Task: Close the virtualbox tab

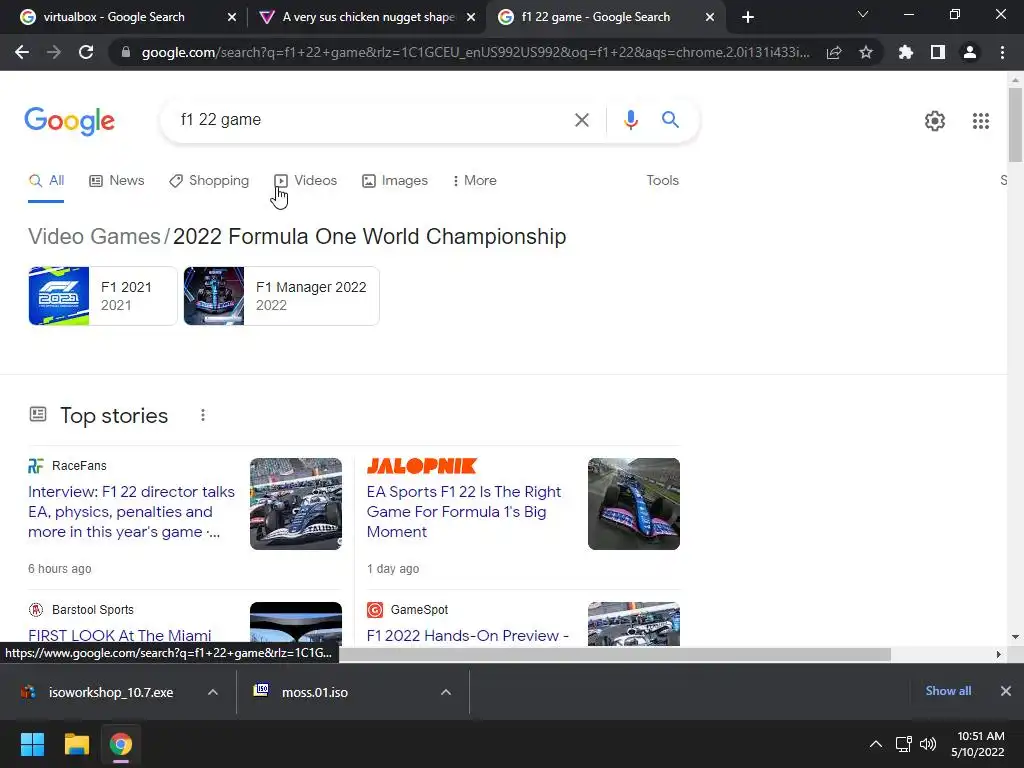Action: (232, 17)
